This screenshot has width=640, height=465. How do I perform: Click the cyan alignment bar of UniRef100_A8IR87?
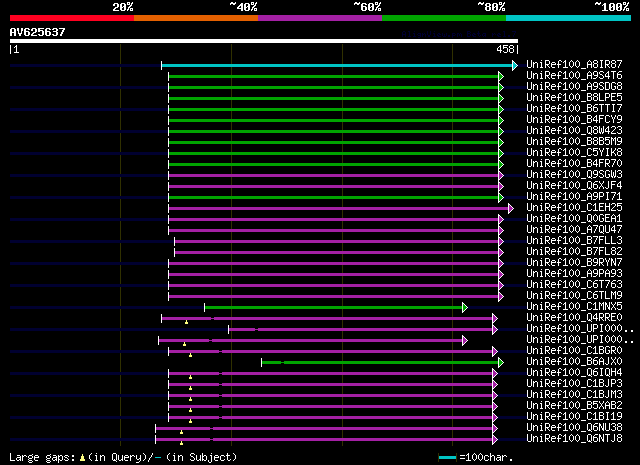(337, 65)
